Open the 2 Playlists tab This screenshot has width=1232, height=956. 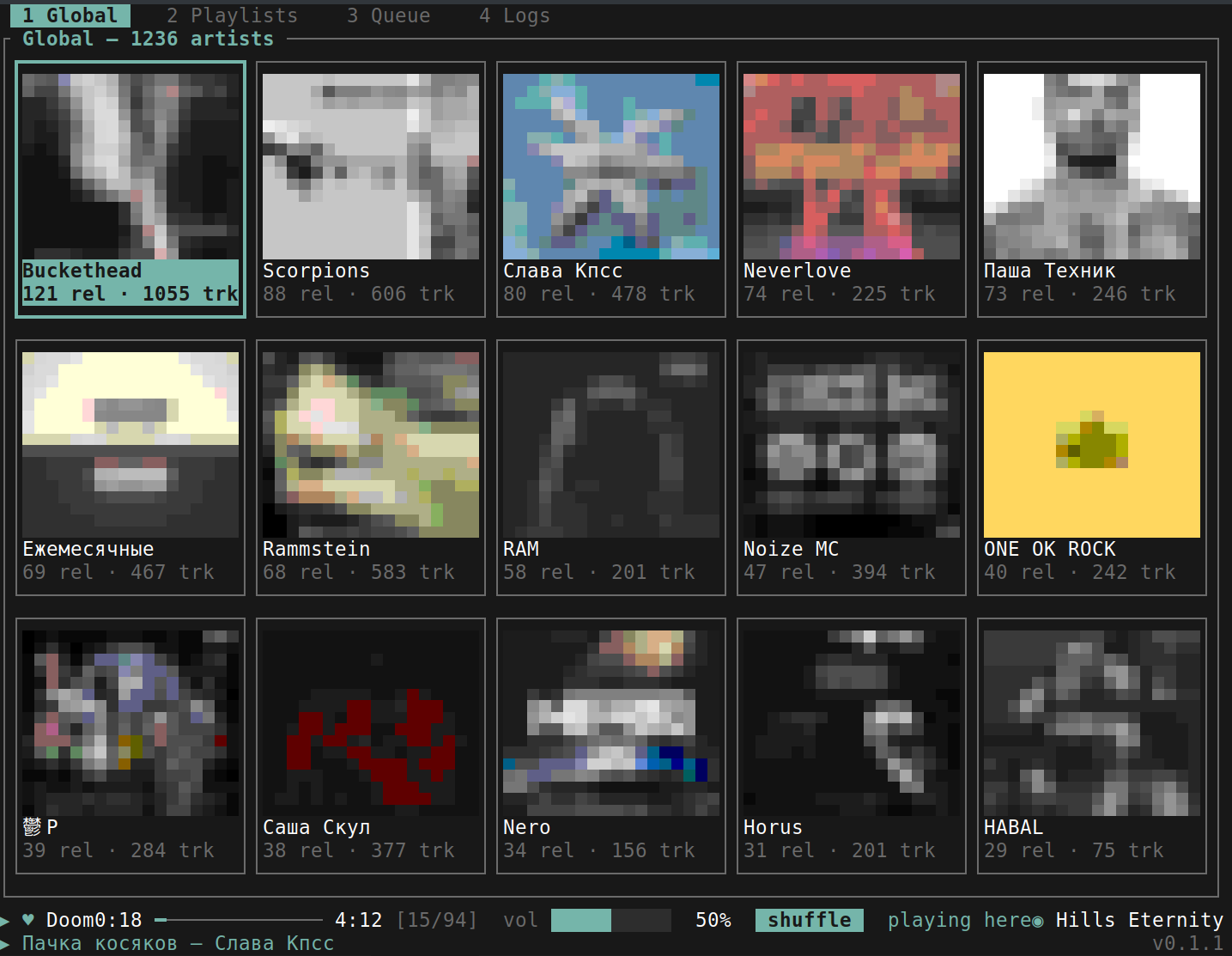tap(232, 15)
